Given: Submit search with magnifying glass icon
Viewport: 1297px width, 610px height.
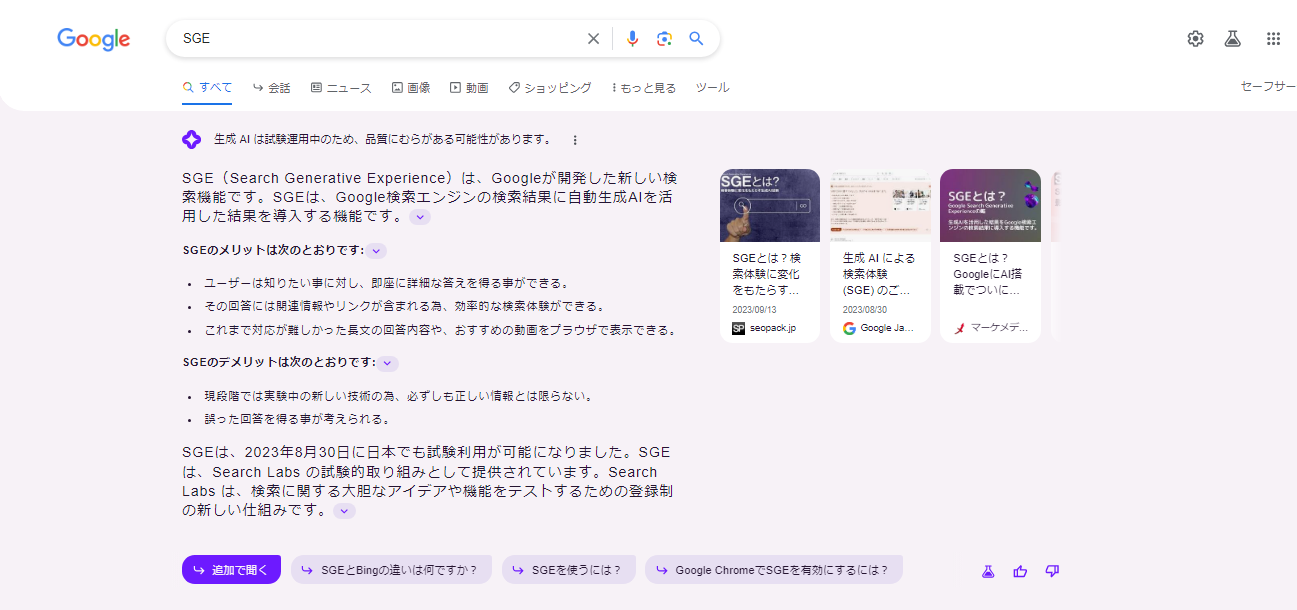Looking at the screenshot, I should click(697, 39).
